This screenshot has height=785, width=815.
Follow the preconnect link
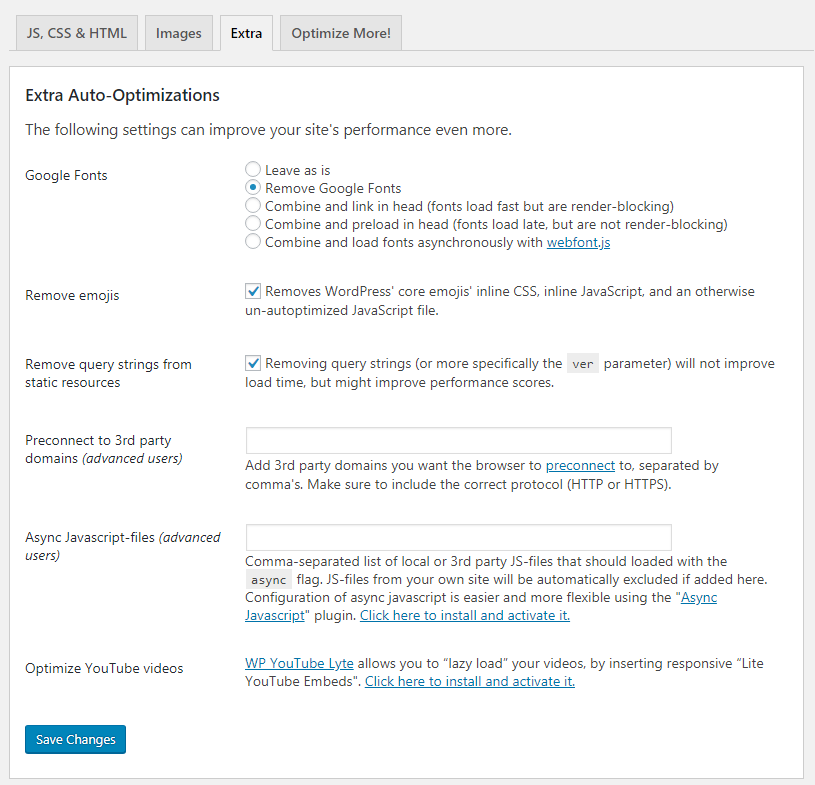coord(579,466)
